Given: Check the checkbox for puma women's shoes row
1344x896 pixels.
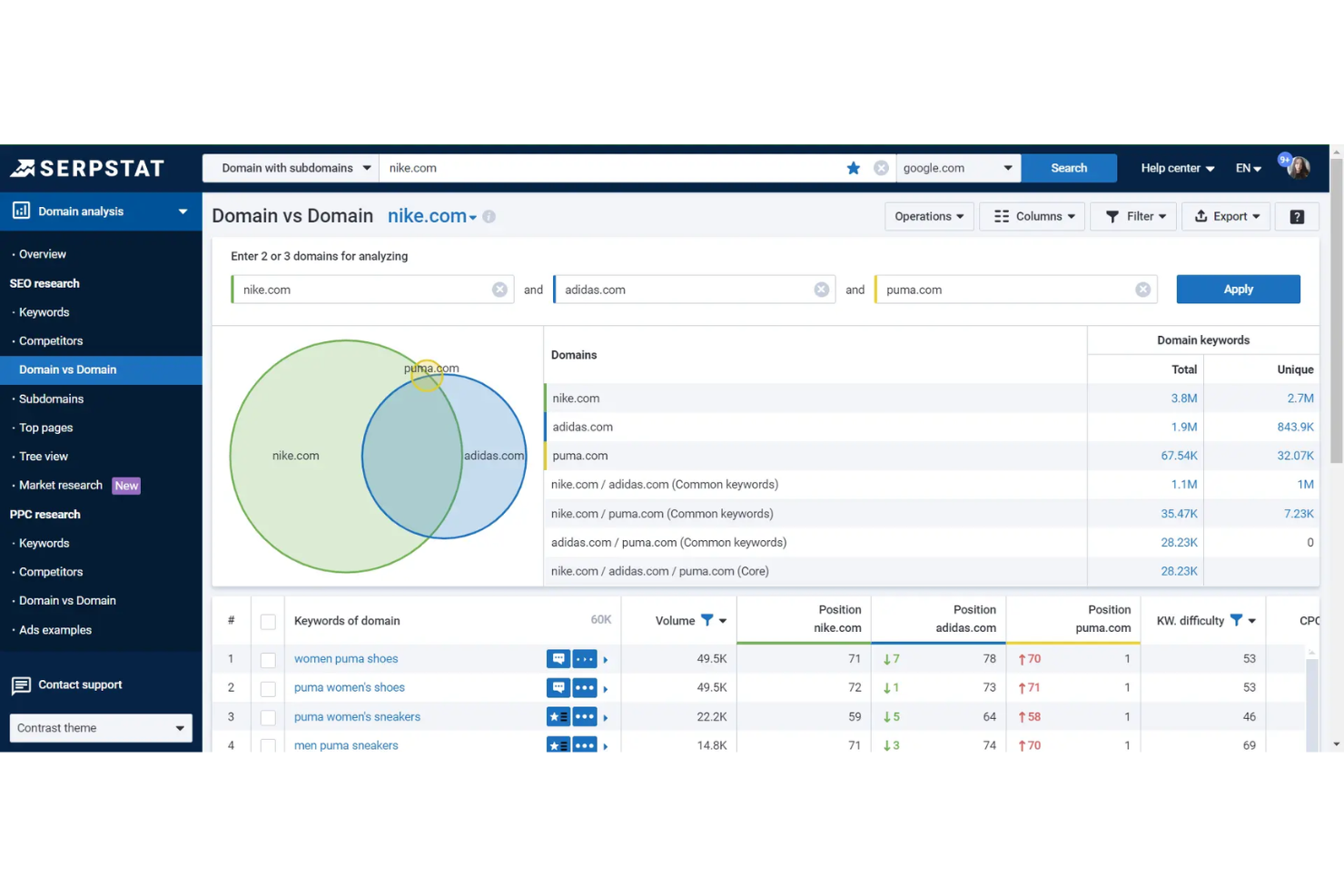Looking at the screenshot, I should click(268, 688).
